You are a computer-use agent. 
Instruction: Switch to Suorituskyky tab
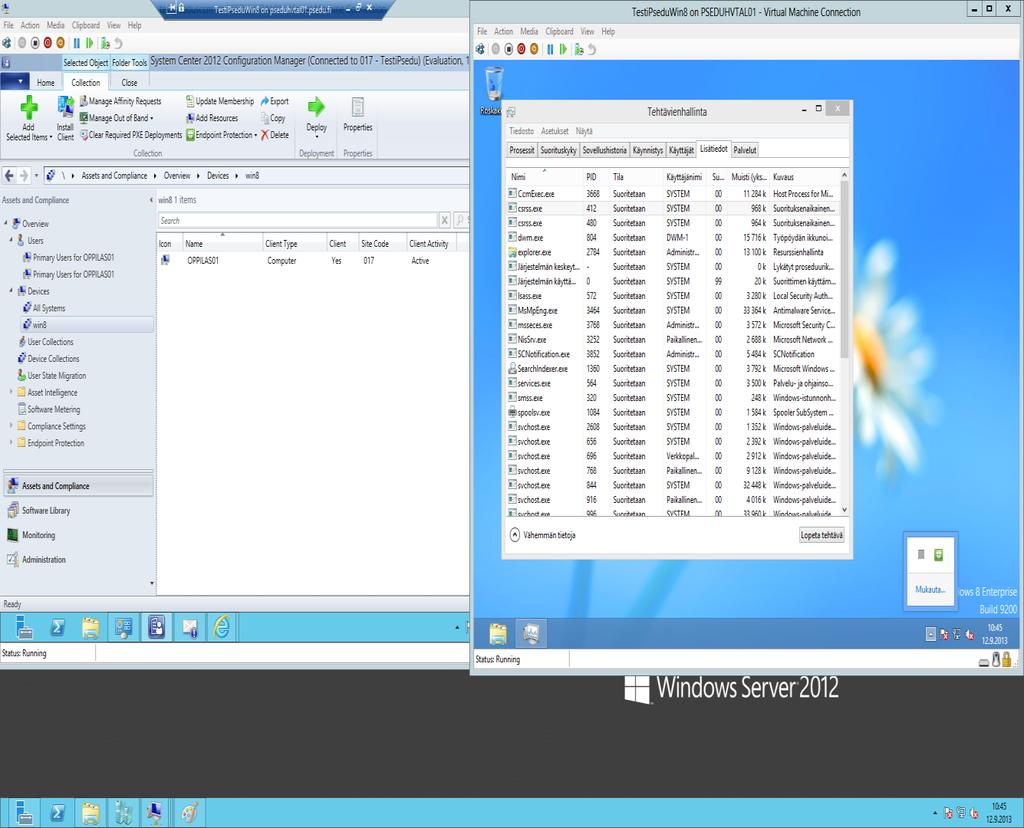coord(558,150)
